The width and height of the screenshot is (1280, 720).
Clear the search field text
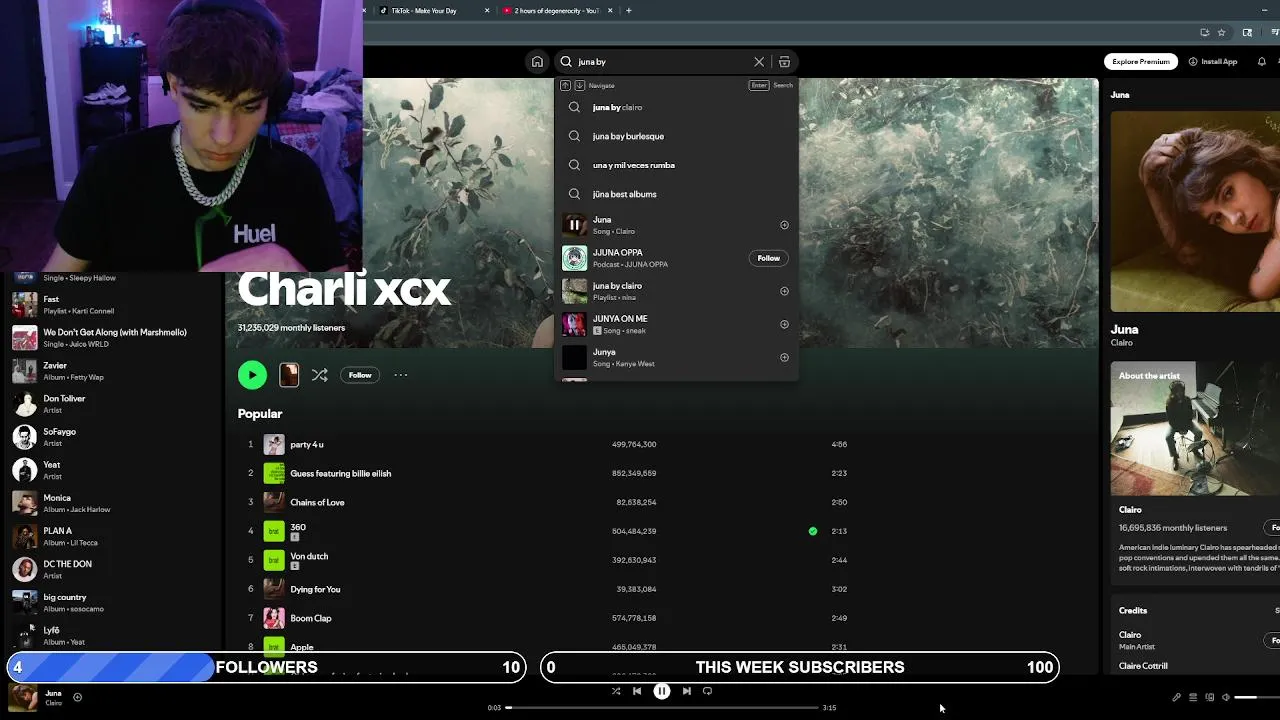(759, 62)
